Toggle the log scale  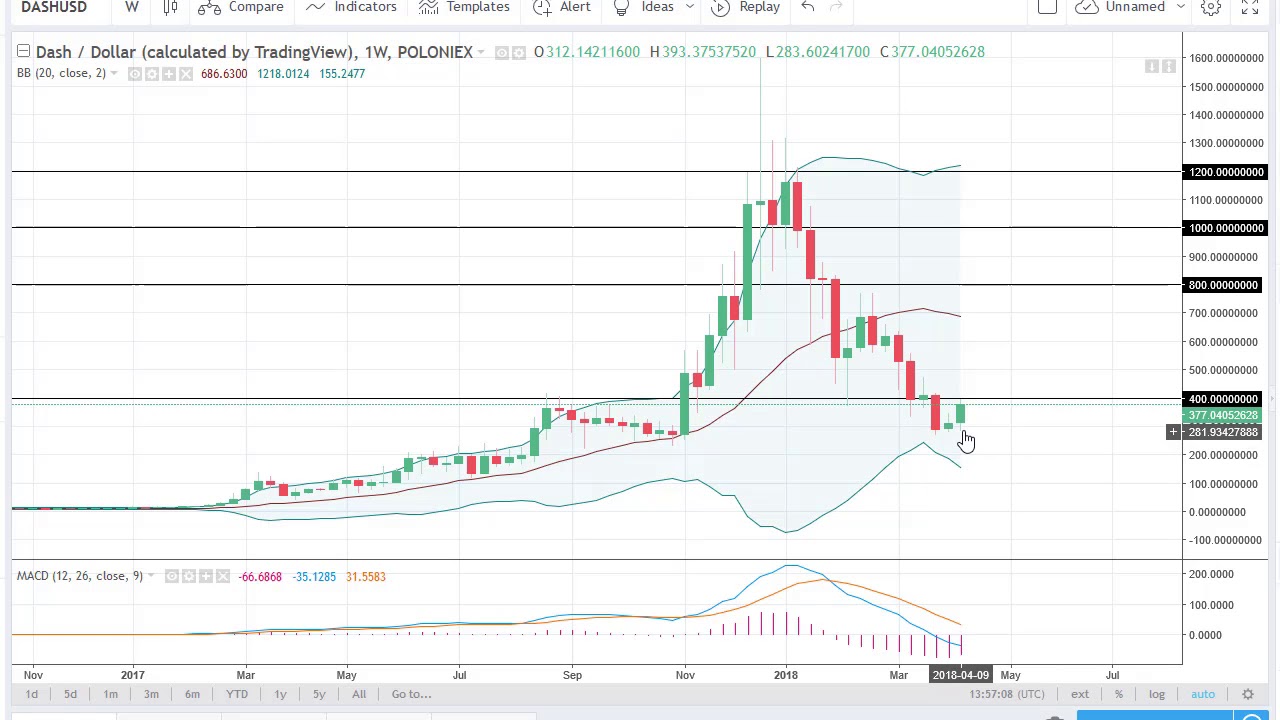point(1157,694)
